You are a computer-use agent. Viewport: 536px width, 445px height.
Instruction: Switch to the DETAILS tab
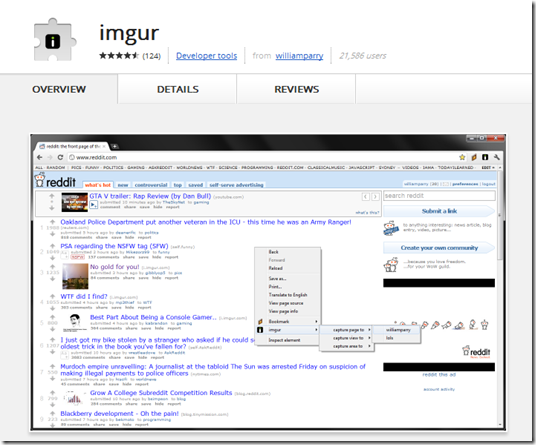pyautogui.click(x=177, y=89)
